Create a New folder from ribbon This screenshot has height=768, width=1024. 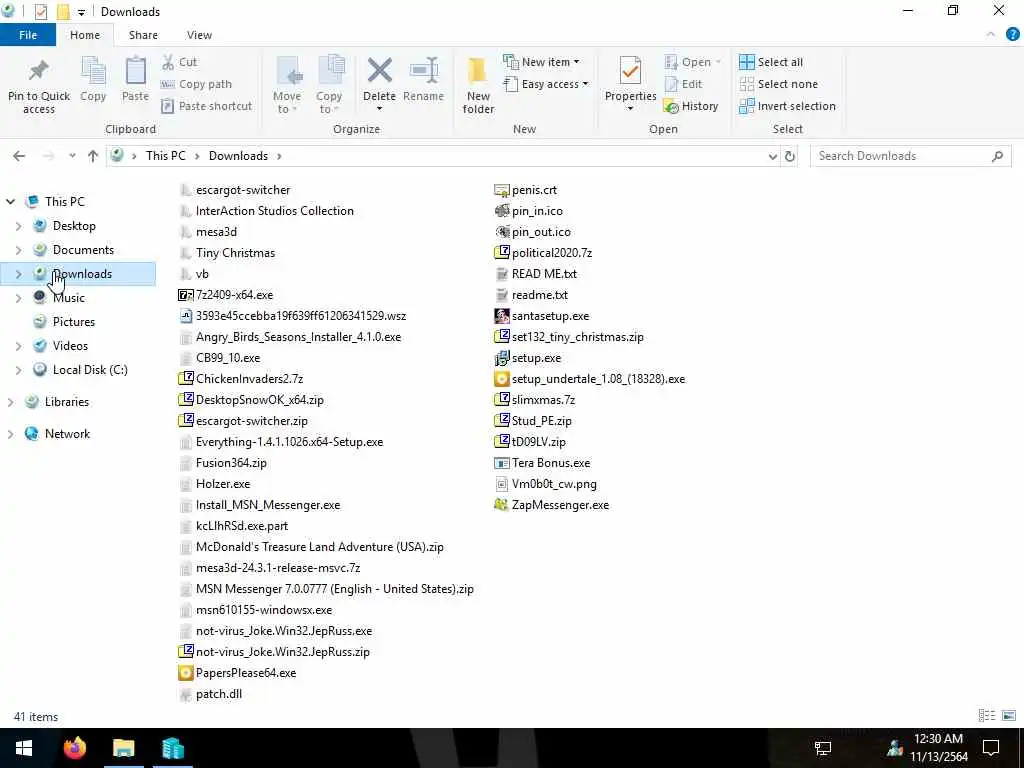point(478,85)
